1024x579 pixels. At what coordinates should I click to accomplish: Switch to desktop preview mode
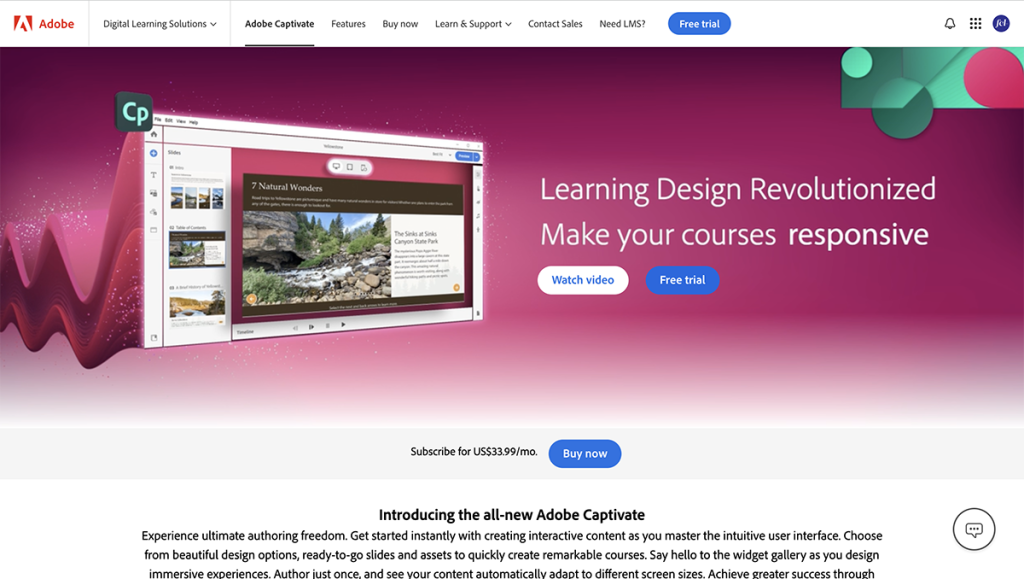336,167
